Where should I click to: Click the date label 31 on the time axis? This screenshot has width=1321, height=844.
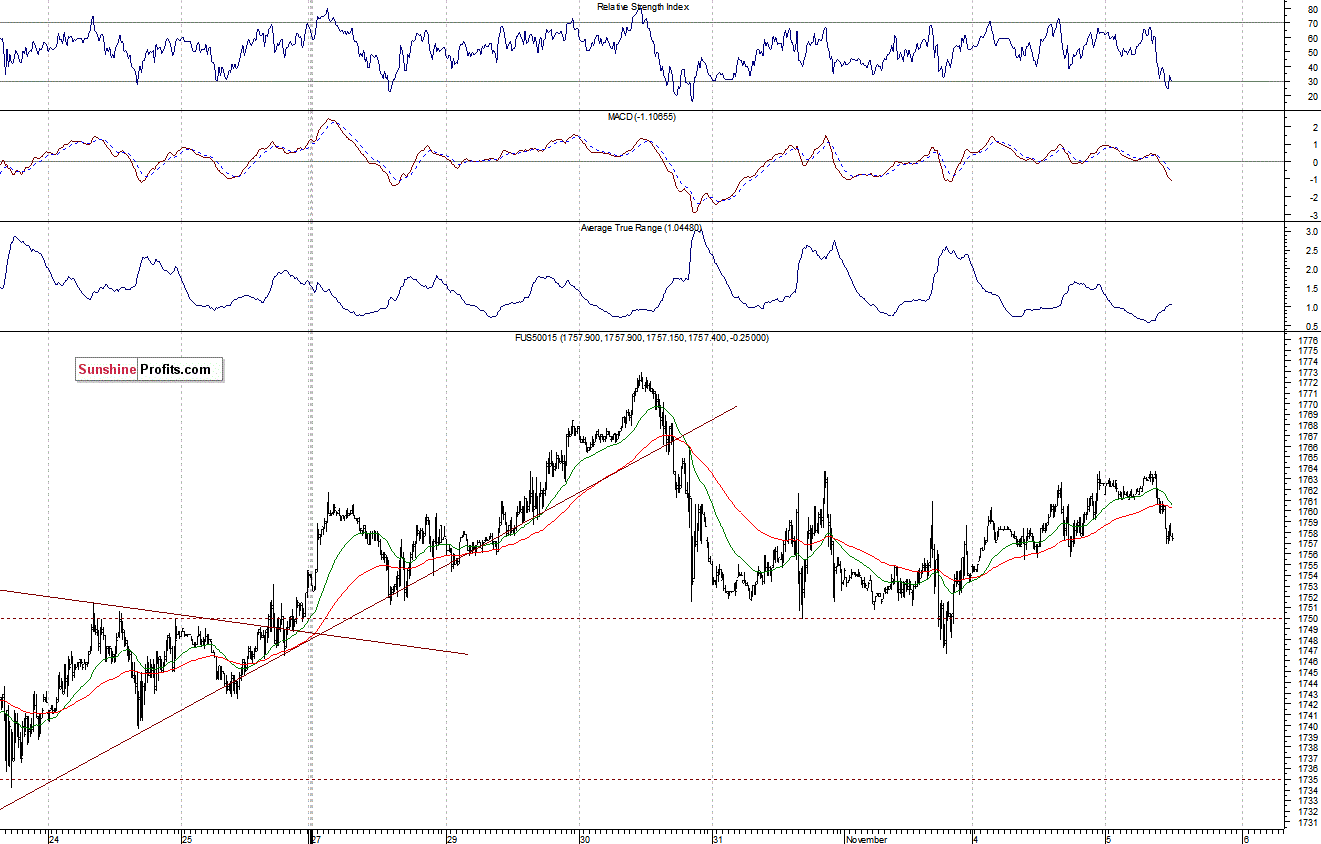tap(717, 840)
